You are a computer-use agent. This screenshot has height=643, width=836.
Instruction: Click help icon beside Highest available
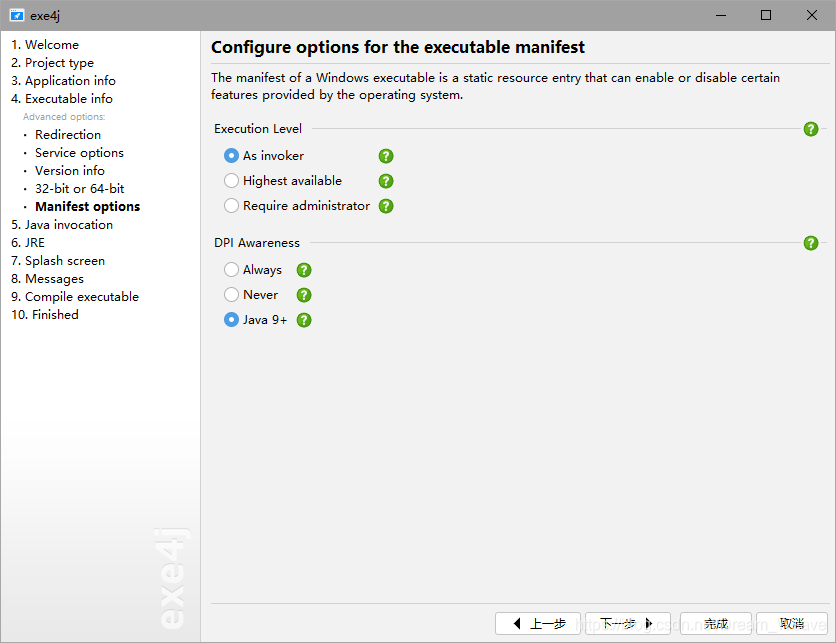[x=386, y=181]
